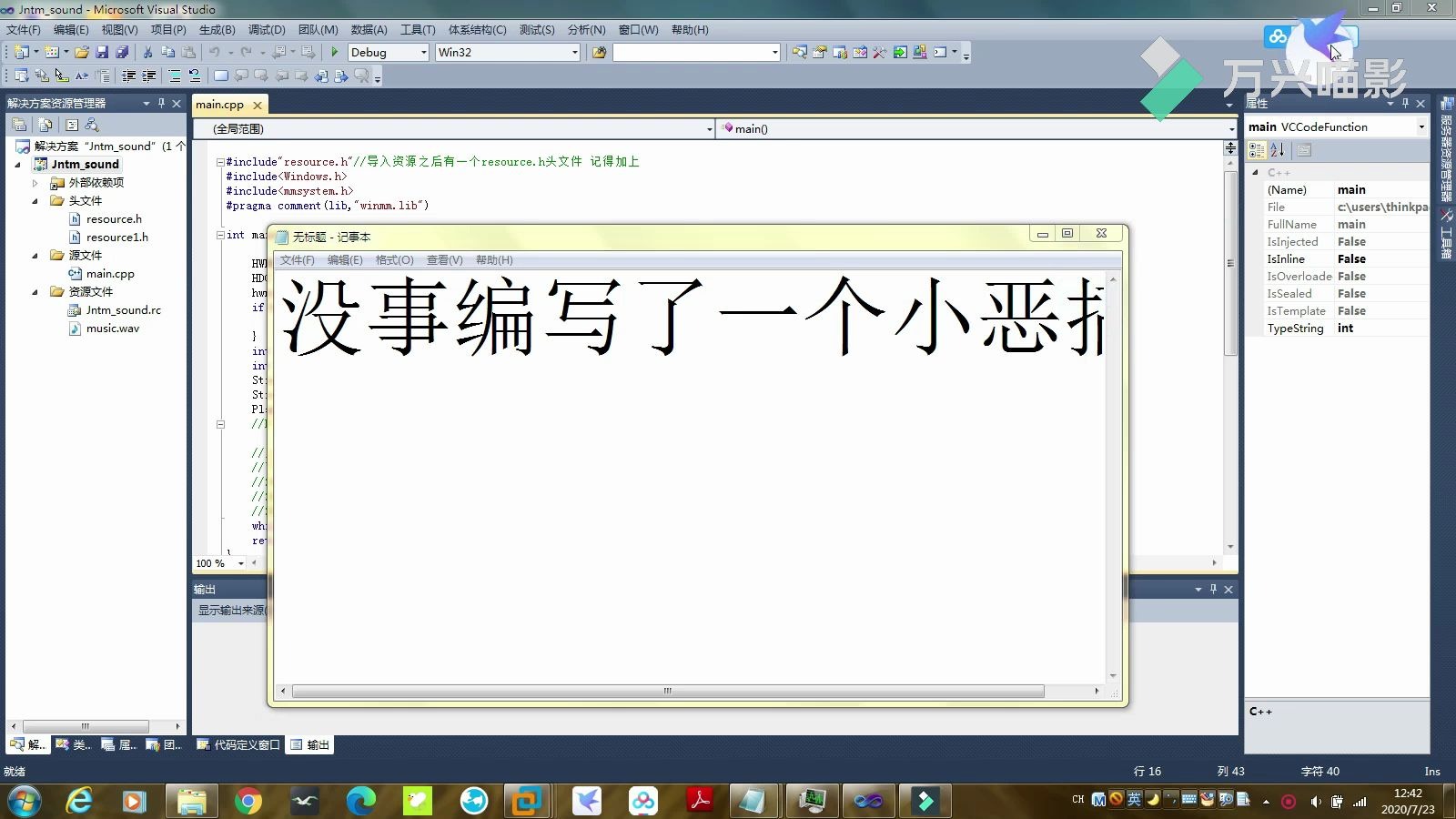This screenshot has width=1456, height=819.
Task: Open the 100 % zoom dropdown
Action: pyautogui.click(x=240, y=563)
